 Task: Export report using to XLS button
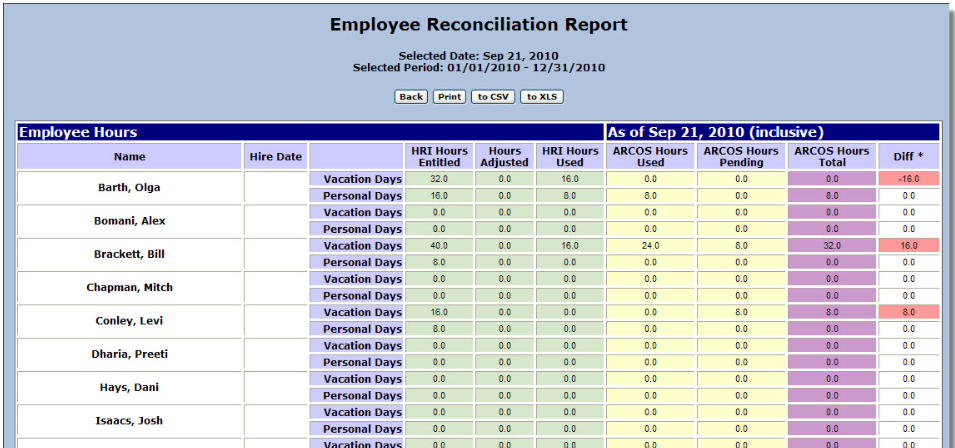pos(543,97)
